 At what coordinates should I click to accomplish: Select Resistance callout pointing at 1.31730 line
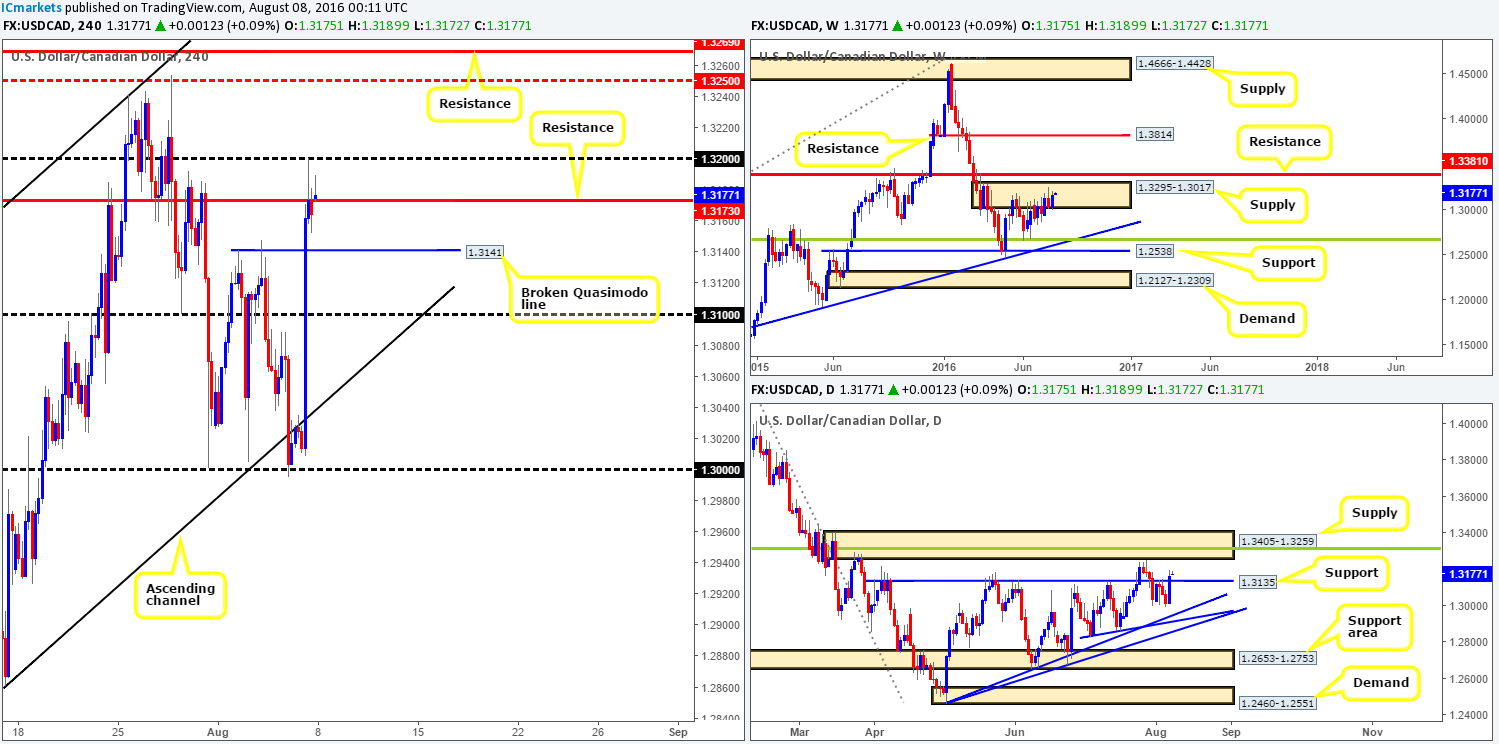pos(578,127)
